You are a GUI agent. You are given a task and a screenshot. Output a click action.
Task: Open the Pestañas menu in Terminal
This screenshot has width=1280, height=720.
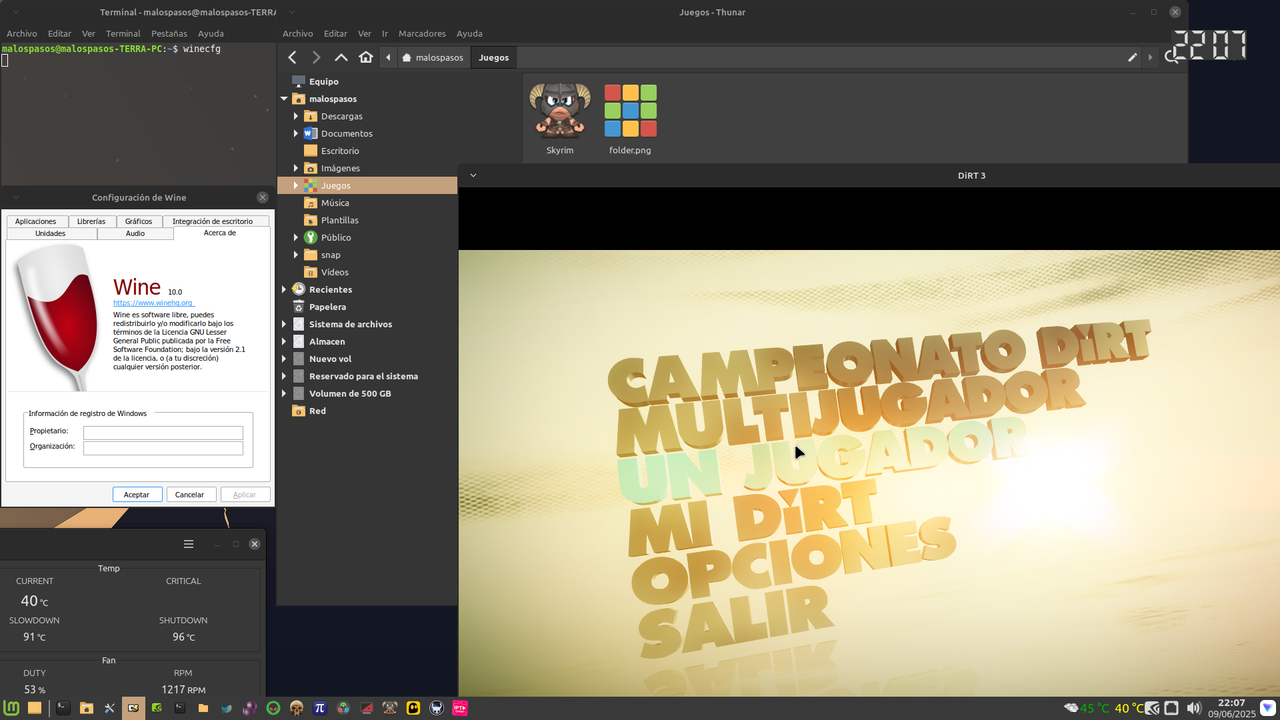click(x=169, y=33)
